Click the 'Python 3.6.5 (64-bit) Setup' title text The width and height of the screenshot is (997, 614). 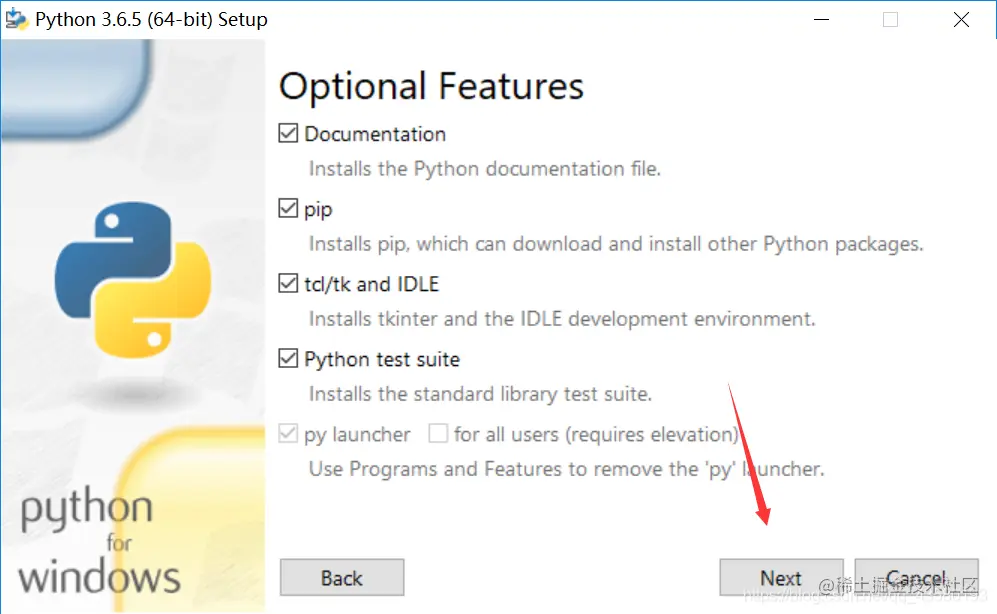tap(151, 20)
